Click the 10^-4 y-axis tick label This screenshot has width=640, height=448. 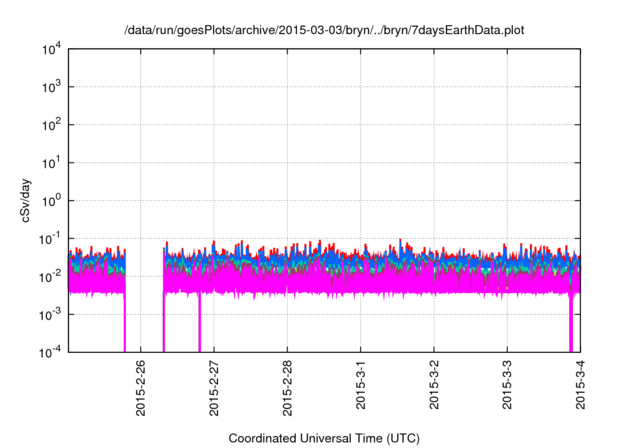coord(49,352)
